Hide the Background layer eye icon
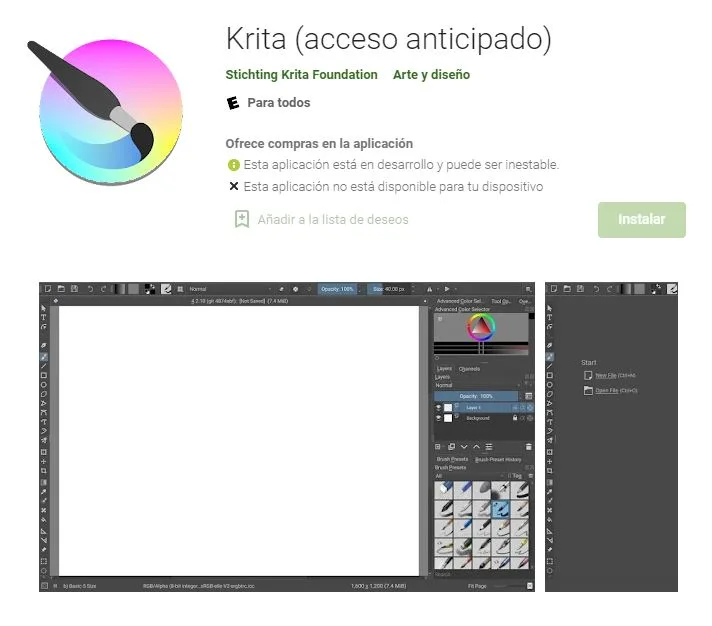Image resolution: width=712 pixels, height=626 pixels. [439, 418]
